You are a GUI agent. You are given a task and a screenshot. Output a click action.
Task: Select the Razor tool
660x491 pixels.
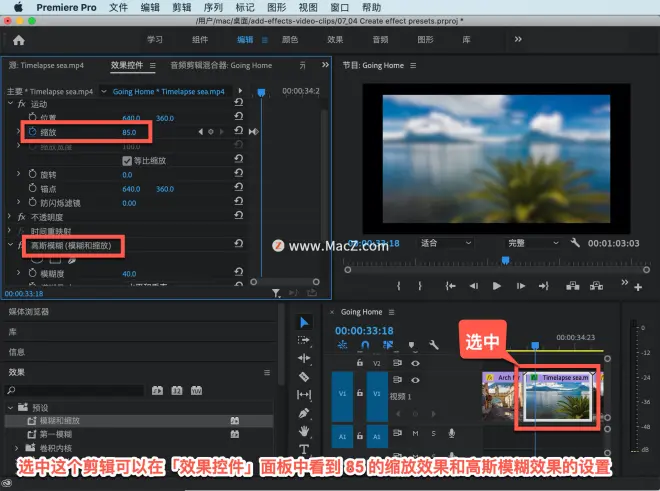pos(304,376)
